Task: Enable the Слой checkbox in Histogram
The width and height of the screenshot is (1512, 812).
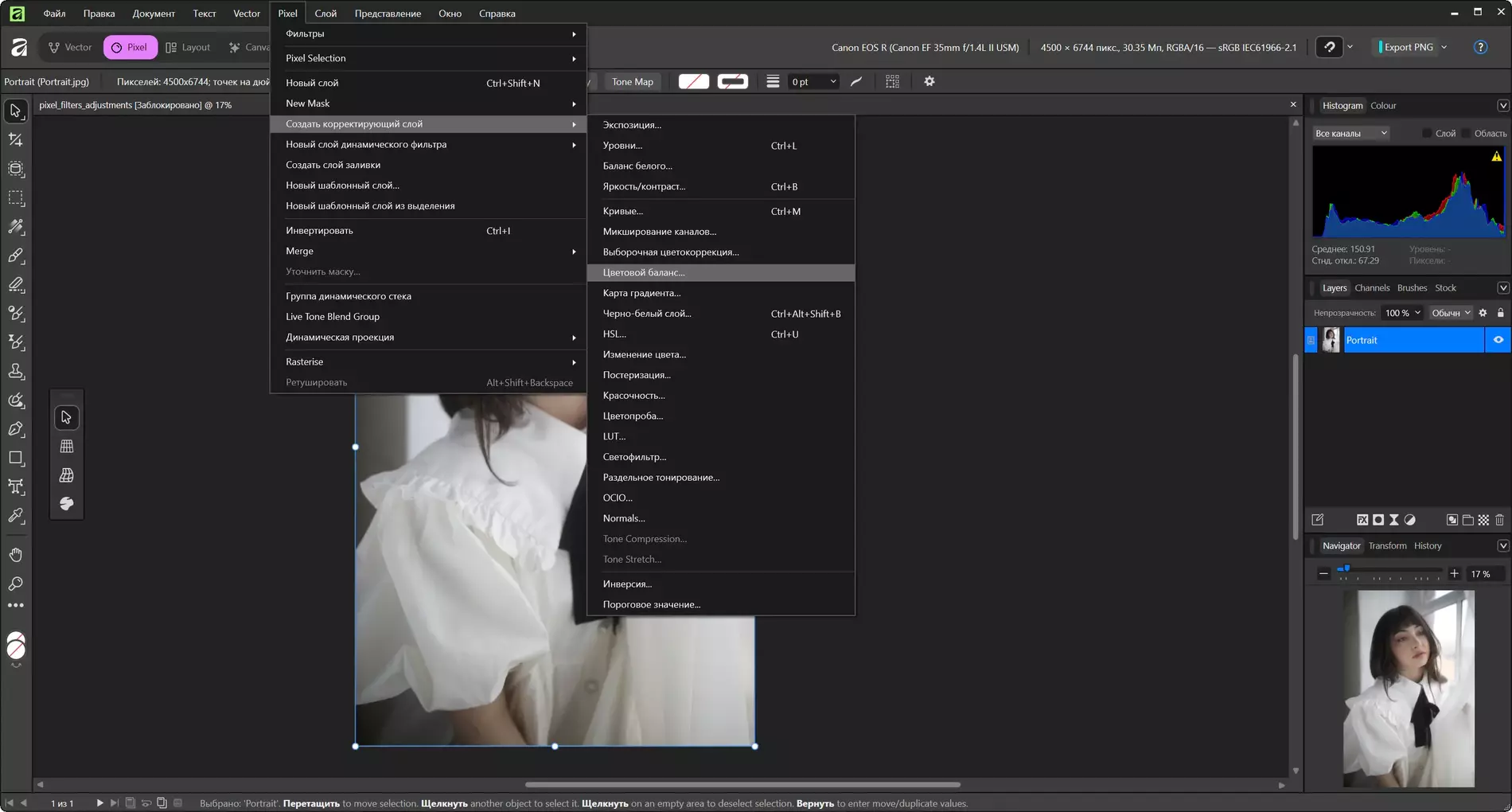Action: [1427, 134]
